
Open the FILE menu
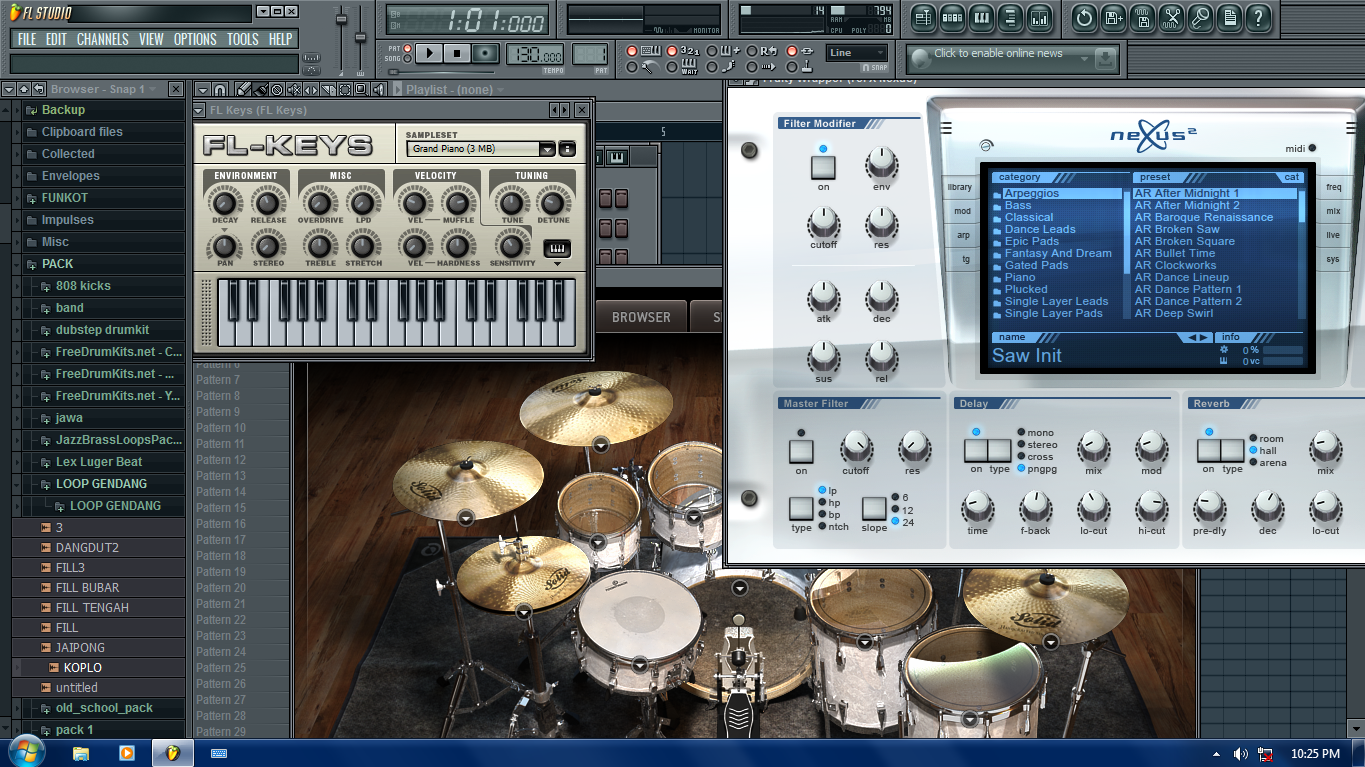click(27, 39)
